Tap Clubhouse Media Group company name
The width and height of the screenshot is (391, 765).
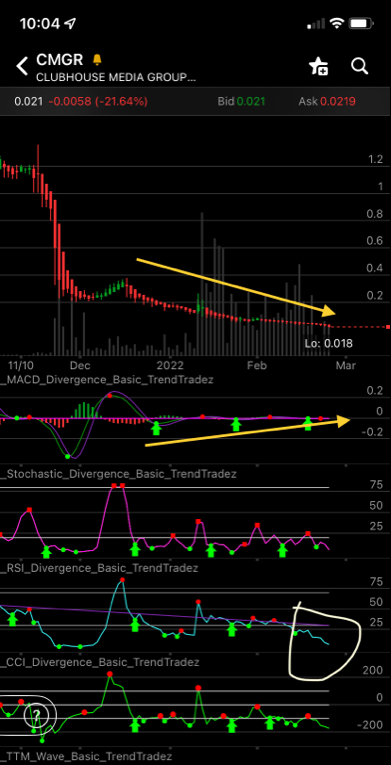pyautogui.click(x=116, y=78)
